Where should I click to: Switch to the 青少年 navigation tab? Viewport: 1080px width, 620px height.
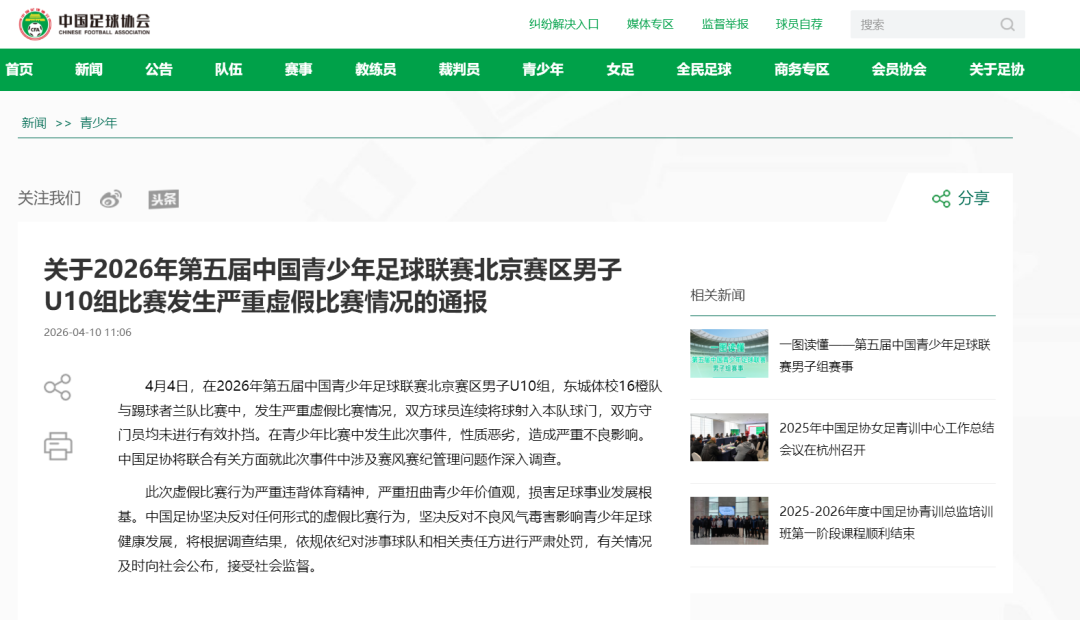pyautogui.click(x=542, y=69)
